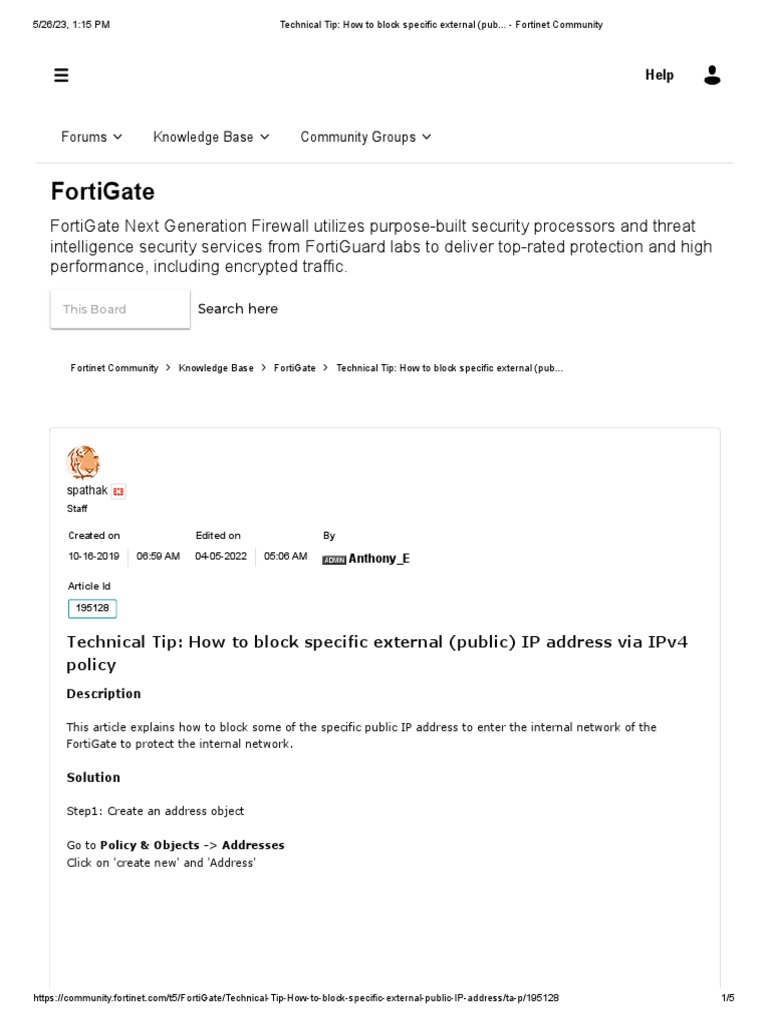The width and height of the screenshot is (768, 1024).
Task: Open Knowledge Base breadcrumb link
Action: click(216, 368)
